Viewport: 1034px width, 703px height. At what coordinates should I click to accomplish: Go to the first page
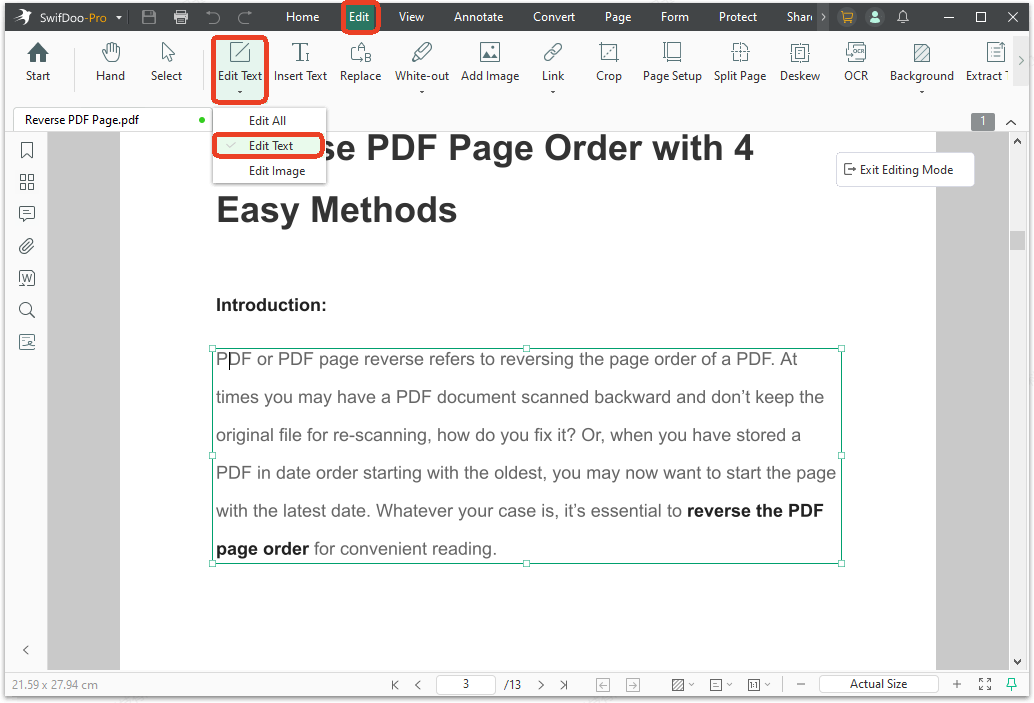(395, 685)
